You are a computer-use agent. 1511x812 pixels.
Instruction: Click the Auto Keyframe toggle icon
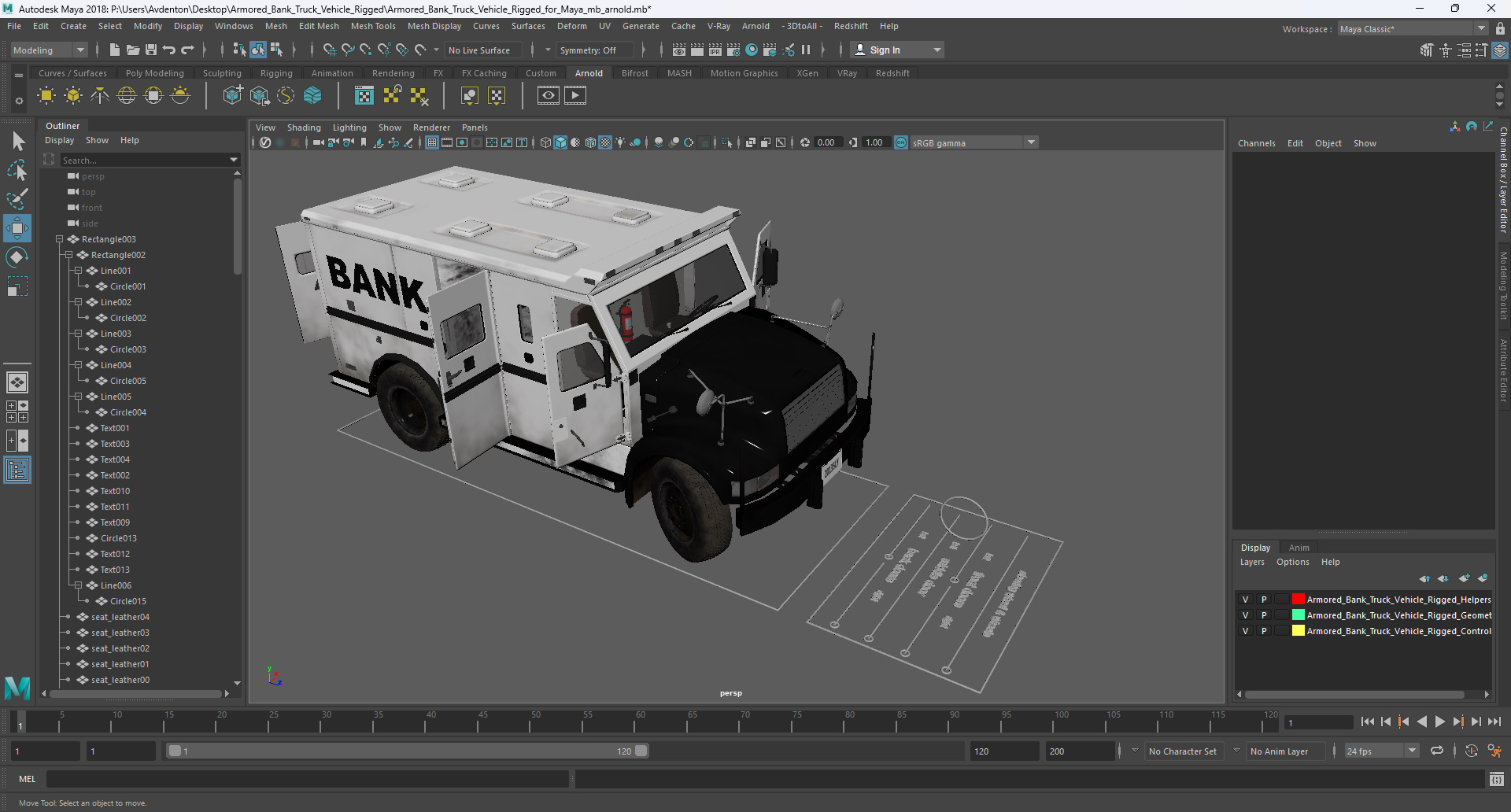(1471, 751)
